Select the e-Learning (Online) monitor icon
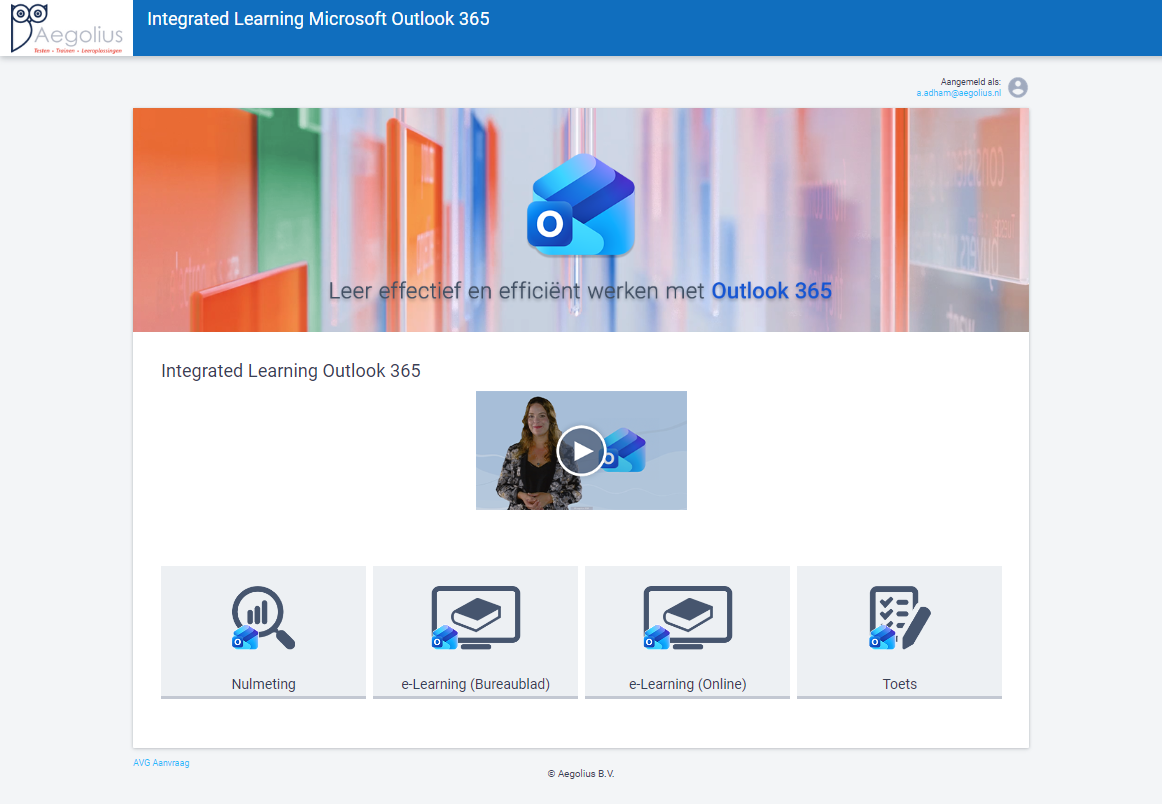 (x=687, y=618)
